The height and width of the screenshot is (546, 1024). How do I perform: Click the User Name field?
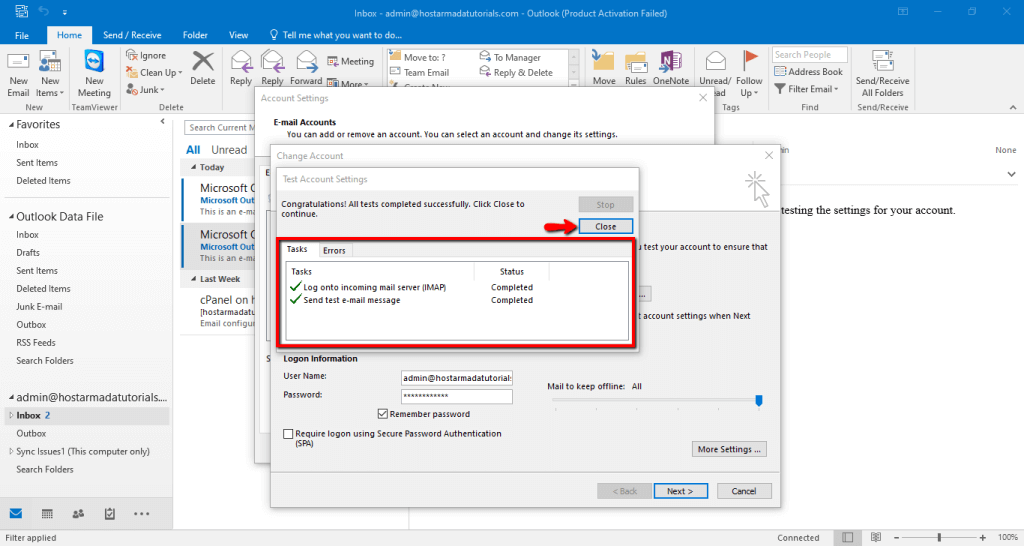456,378
